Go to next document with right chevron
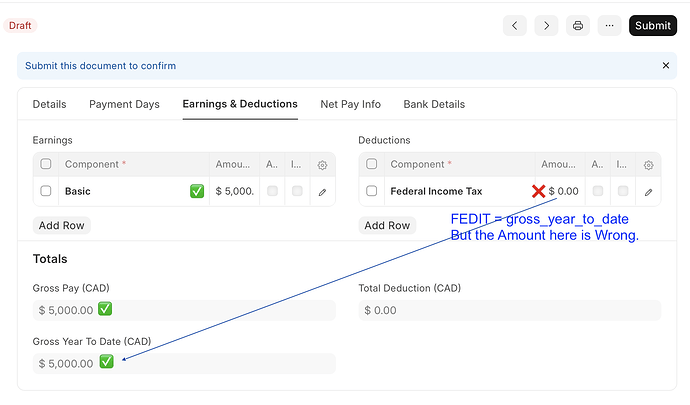Image resolution: width=690 pixels, height=405 pixels. (546, 26)
